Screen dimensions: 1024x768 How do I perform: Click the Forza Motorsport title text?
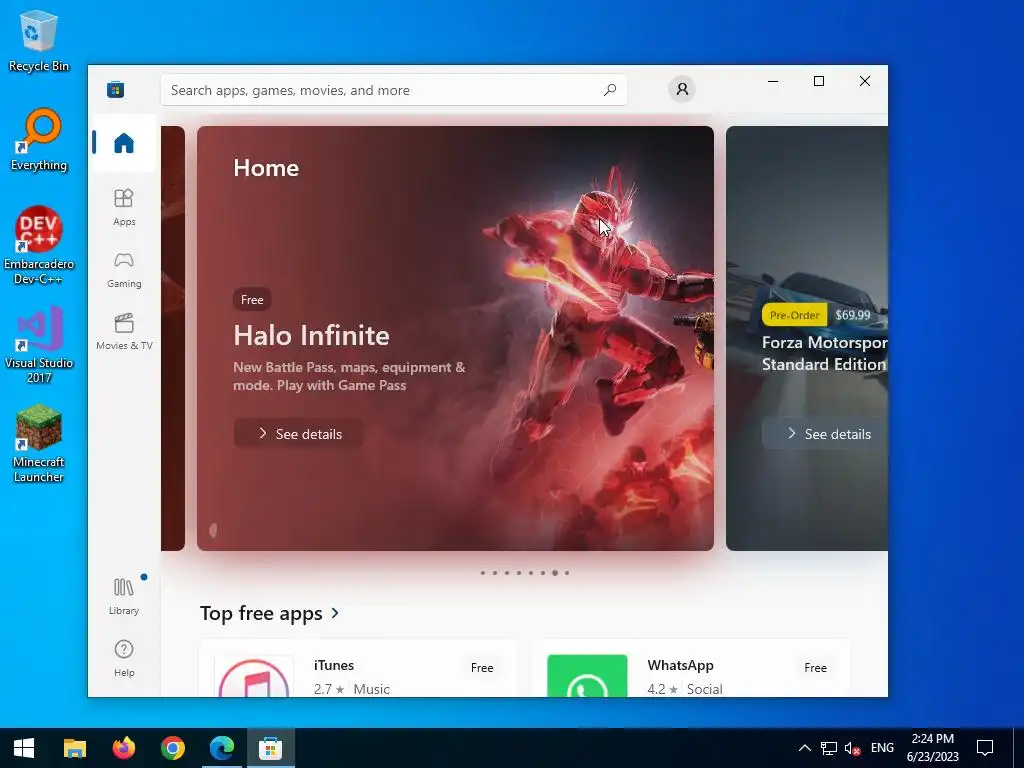tap(825, 353)
